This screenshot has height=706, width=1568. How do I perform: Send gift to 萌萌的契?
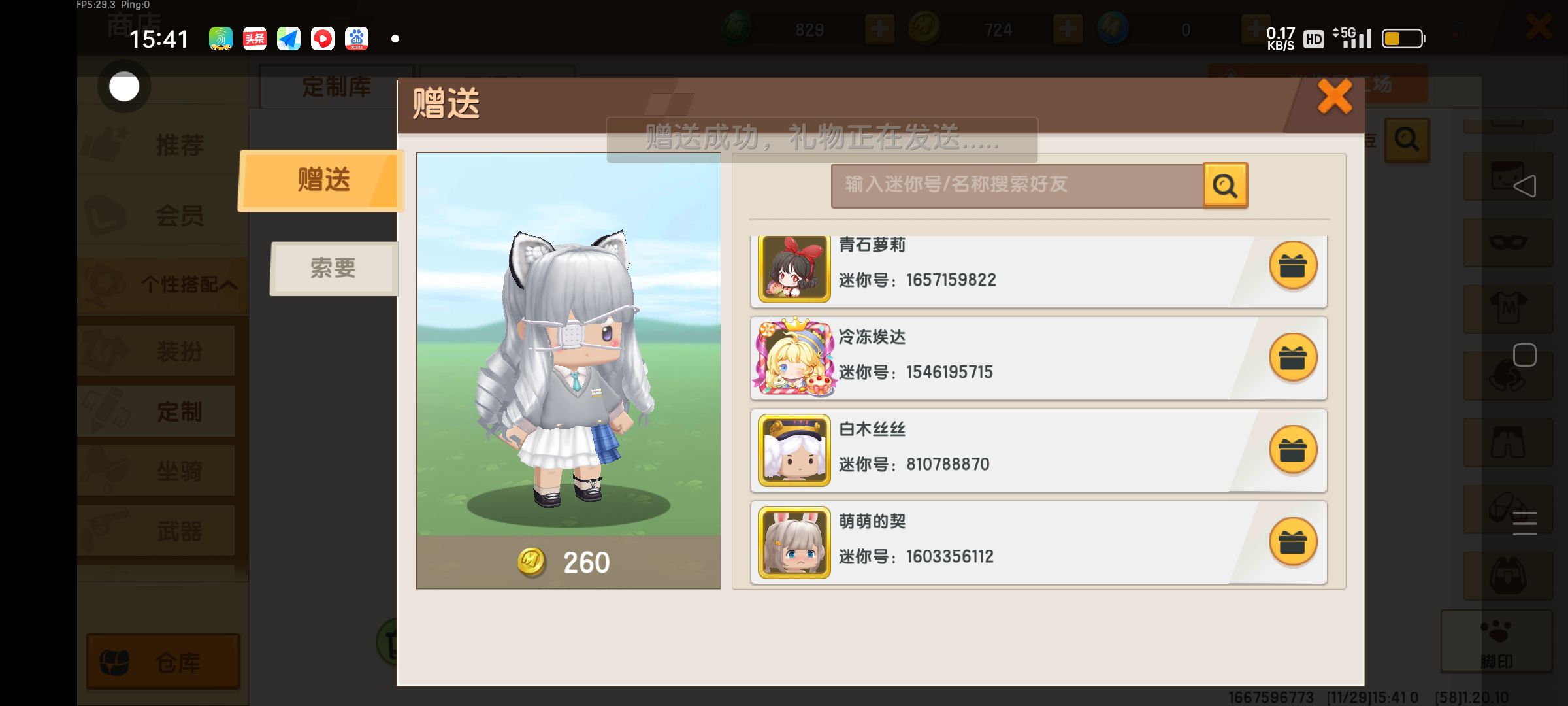pos(1292,542)
